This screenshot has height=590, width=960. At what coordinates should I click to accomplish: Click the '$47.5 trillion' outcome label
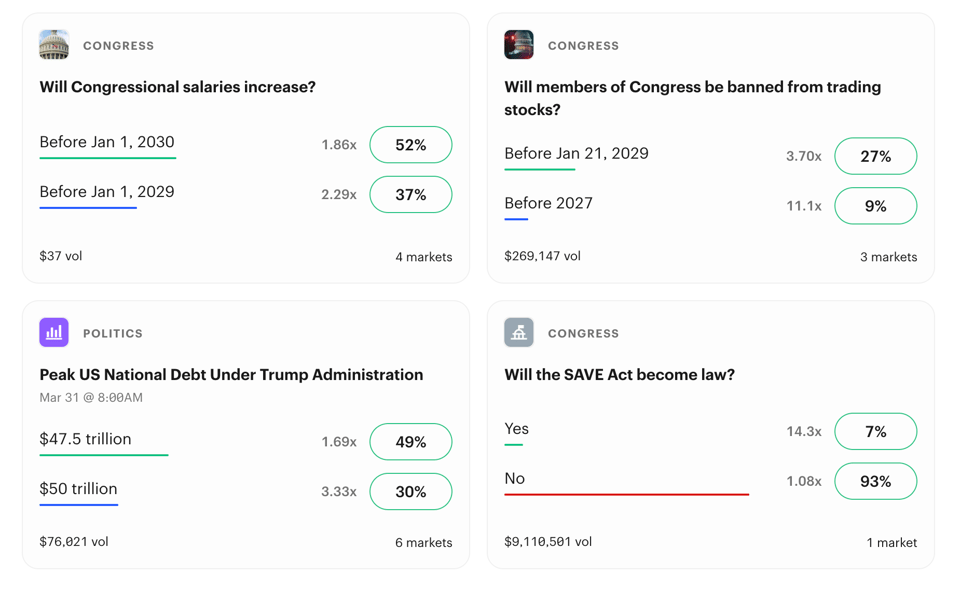(x=85, y=439)
